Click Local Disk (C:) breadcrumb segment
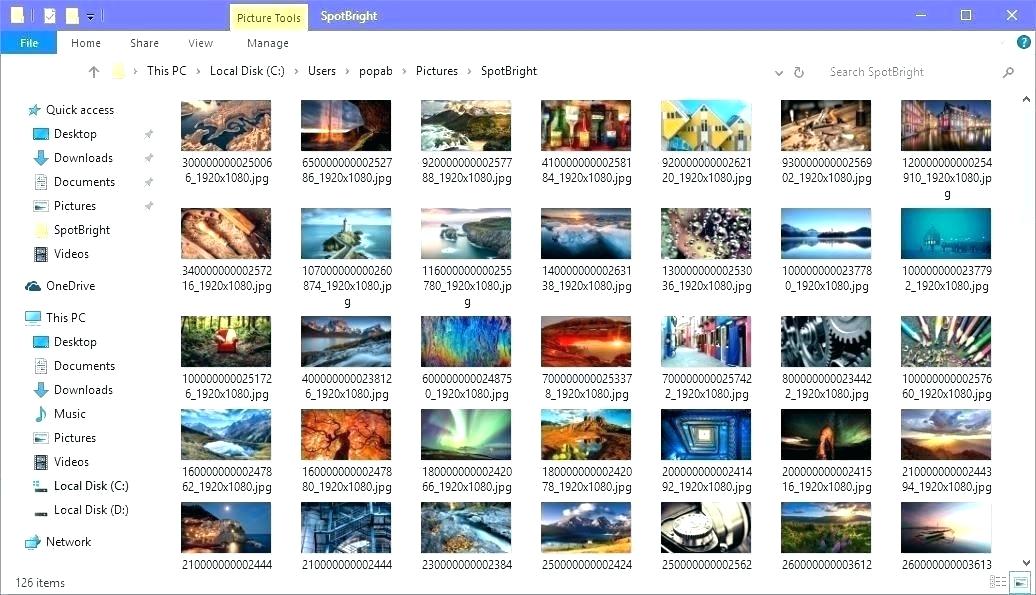This screenshot has height=595, width=1036. click(247, 71)
